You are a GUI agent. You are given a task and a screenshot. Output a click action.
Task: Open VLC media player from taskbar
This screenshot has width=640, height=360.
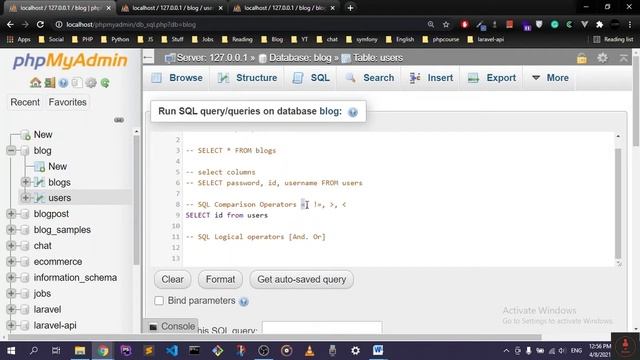310,350
